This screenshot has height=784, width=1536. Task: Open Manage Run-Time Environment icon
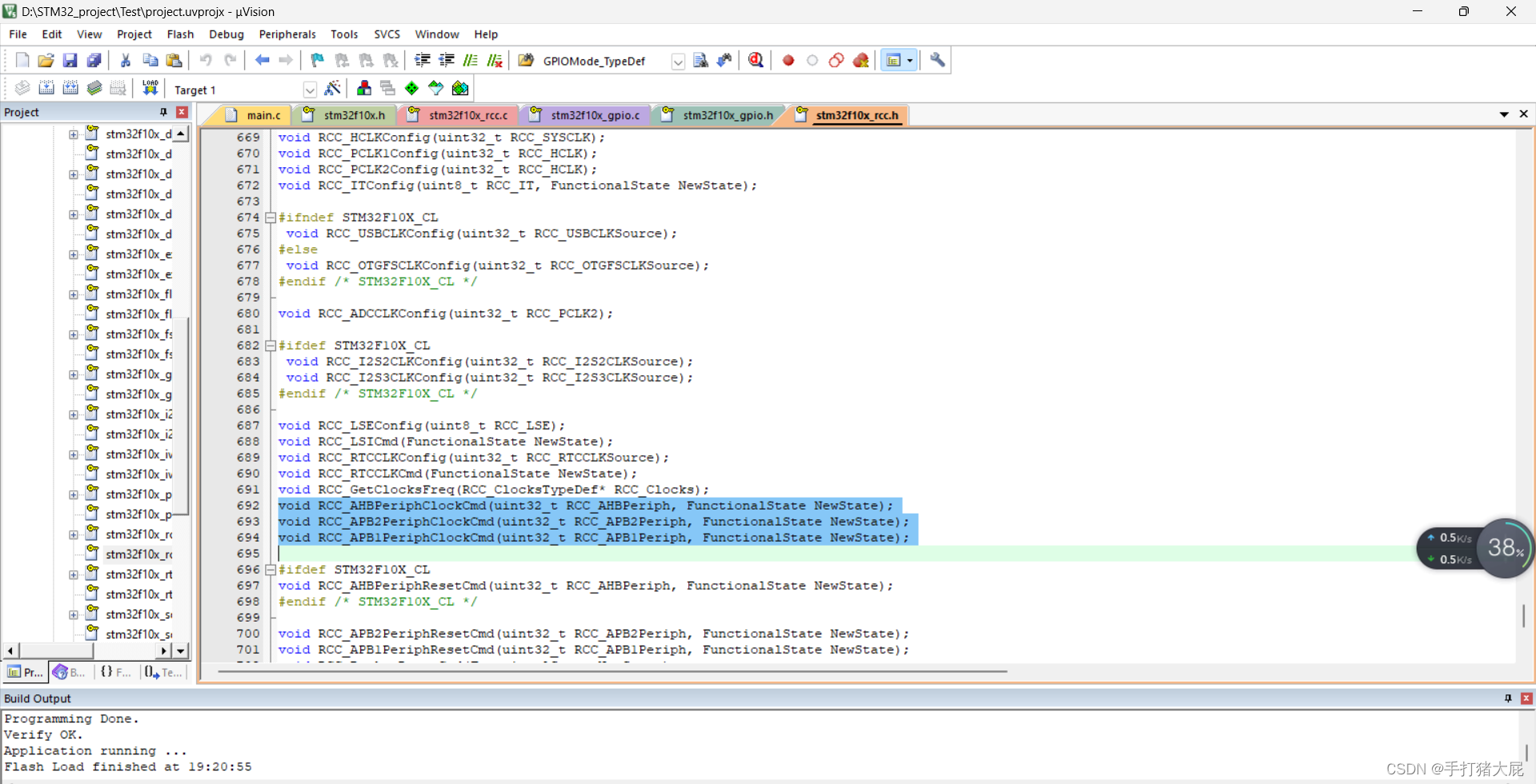tap(436, 88)
